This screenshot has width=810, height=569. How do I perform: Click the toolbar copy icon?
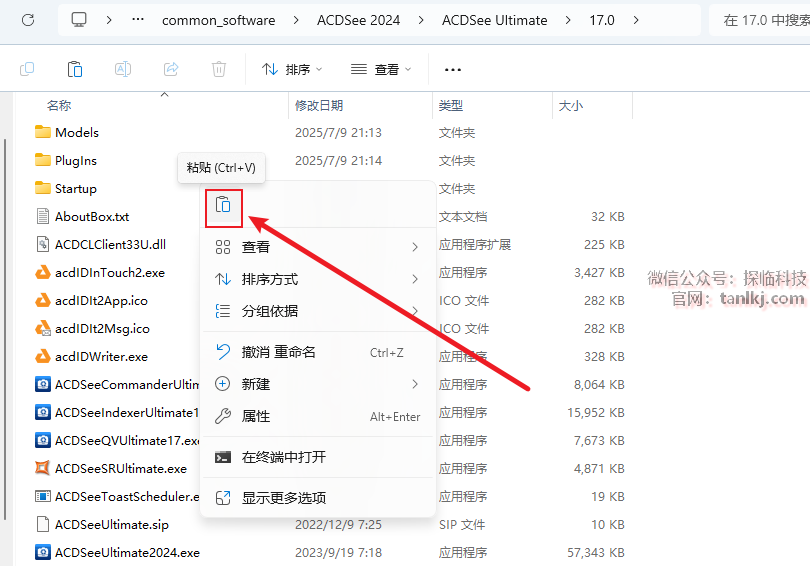coord(27,69)
